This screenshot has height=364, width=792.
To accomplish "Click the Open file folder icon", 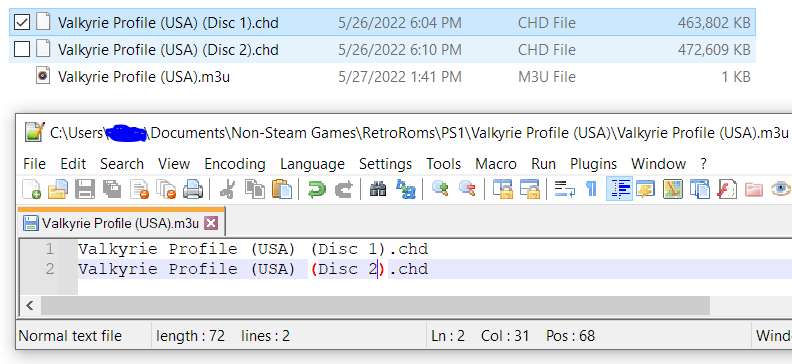I will [58, 190].
